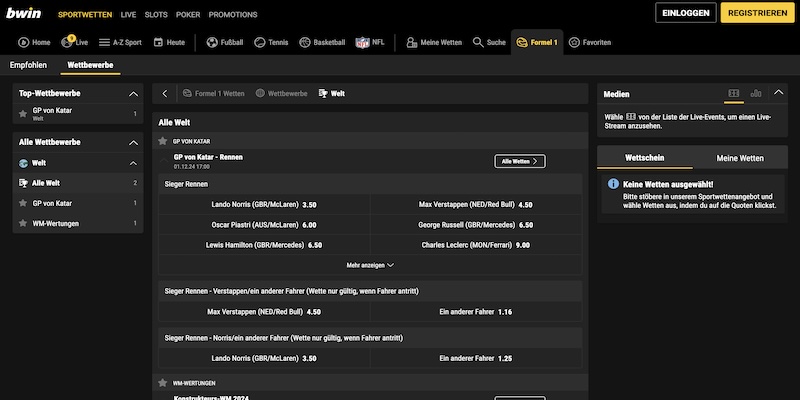This screenshot has width=800, height=400.
Task: Select the Wettschein tab
Action: [645, 158]
